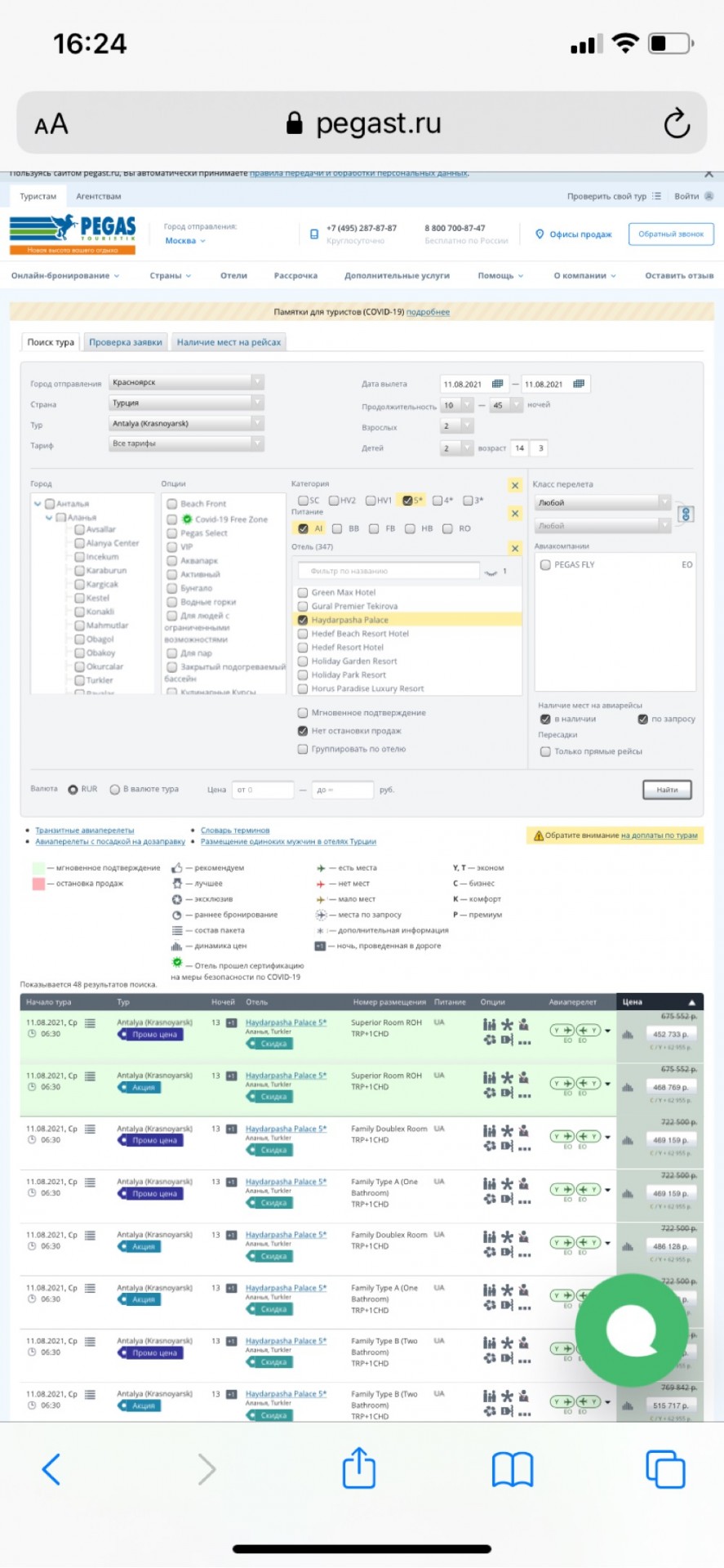Screen dimensions: 724x1568
Task: Dismiss the cookie notice with X
Action: [708, 173]
